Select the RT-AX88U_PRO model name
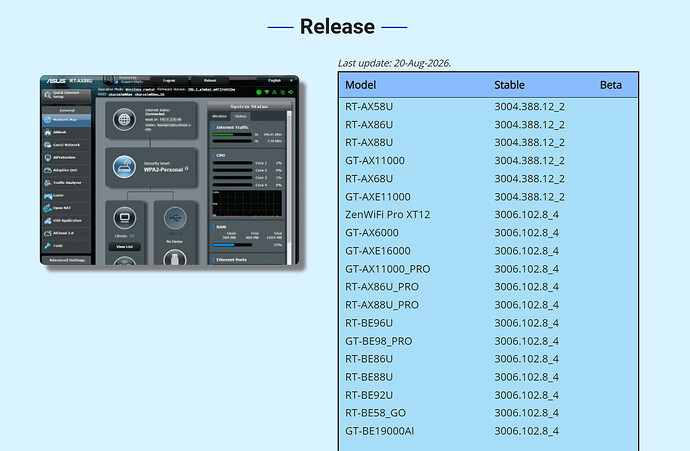 (x=382, y=305)
